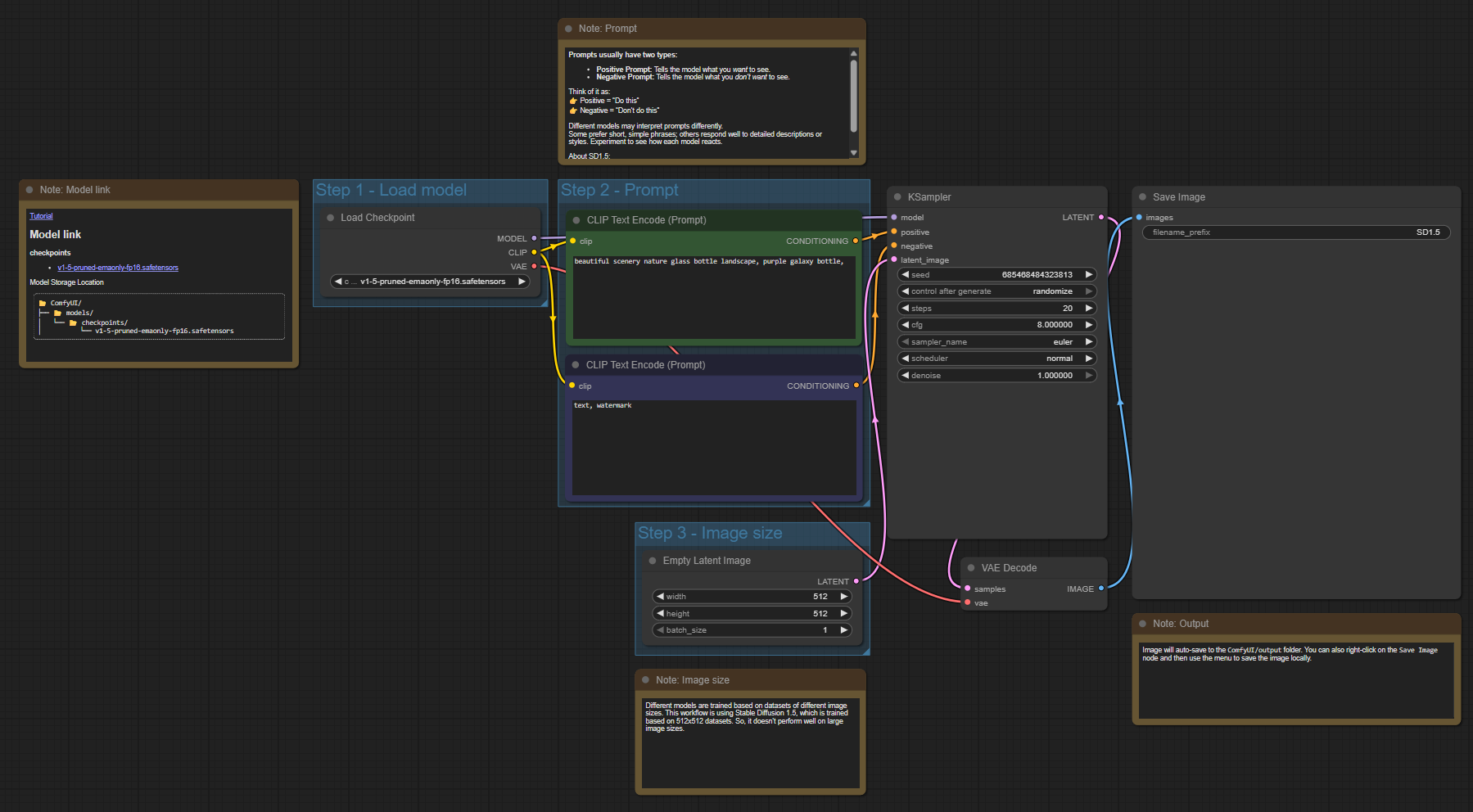Screen dimensions: 1473x812
Task: Increase the steps value with its right arrow
Action: 1088,309
